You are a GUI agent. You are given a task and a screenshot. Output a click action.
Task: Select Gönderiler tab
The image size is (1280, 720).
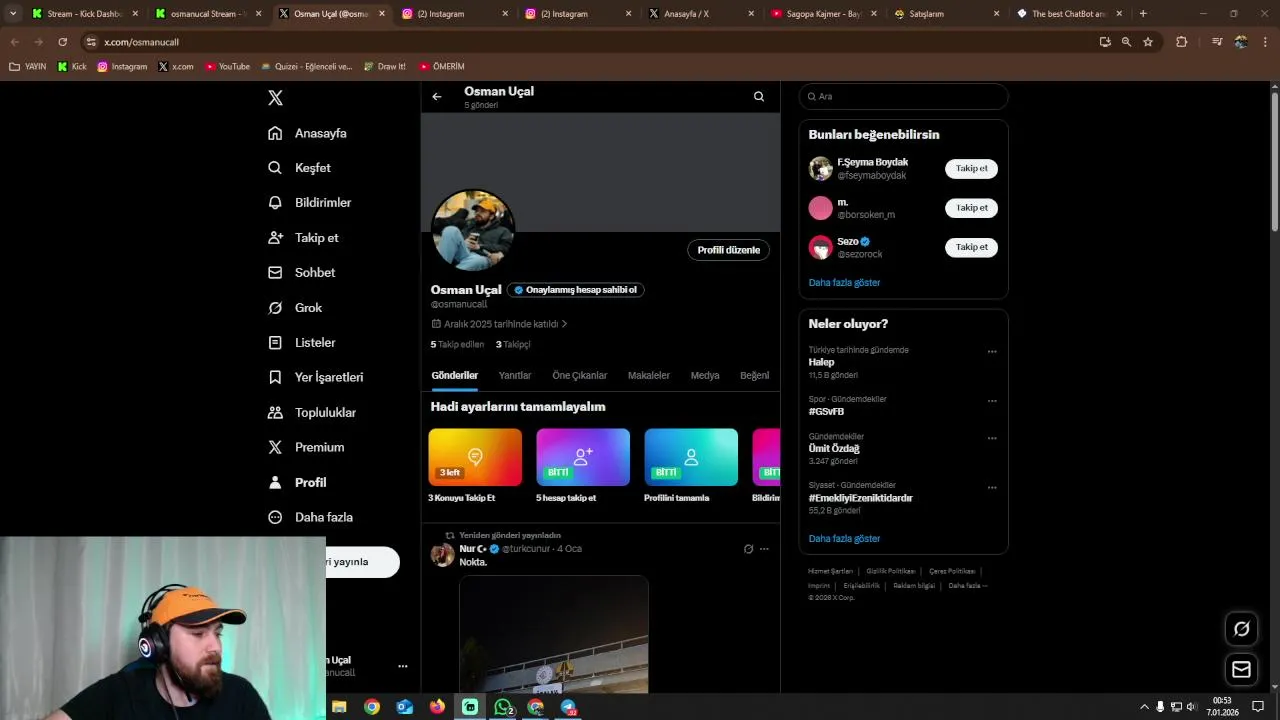[455, 376]
